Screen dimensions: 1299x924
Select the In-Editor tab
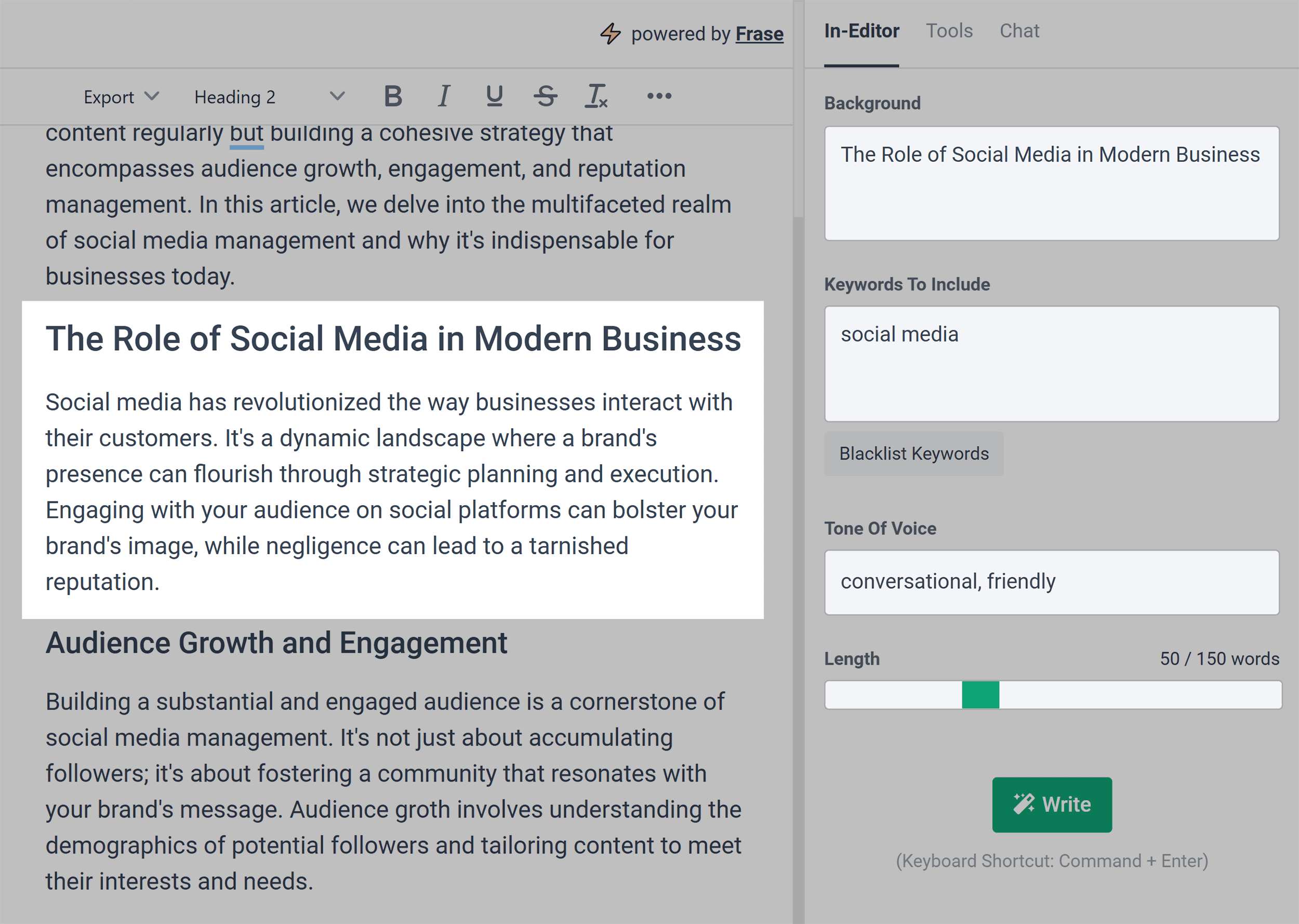tap(861, 31)
